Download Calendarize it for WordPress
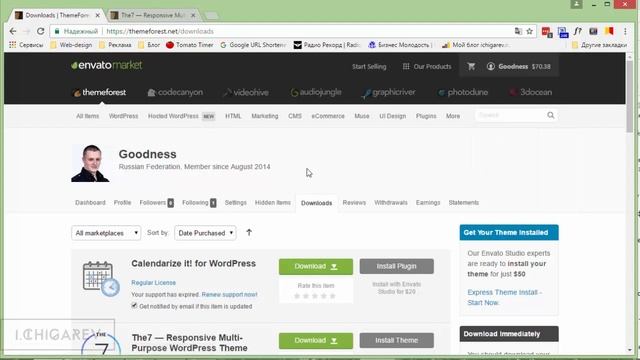 click(x=316, y=267)
